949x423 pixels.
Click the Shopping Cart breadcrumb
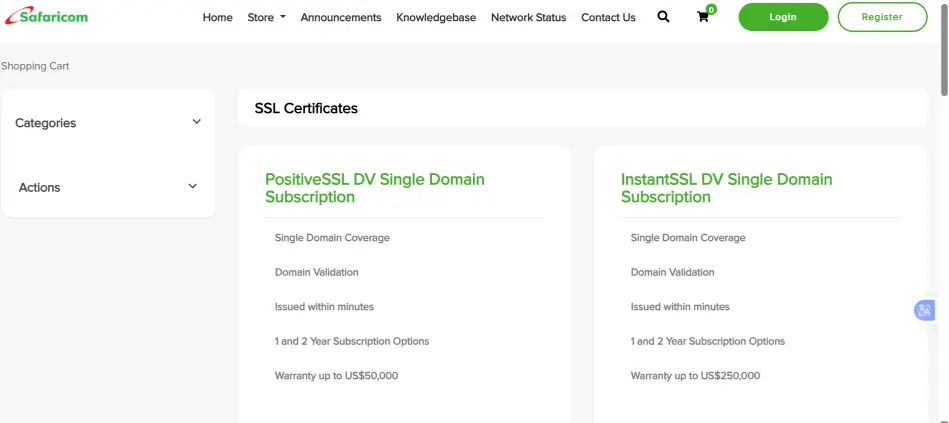[x=35, y=66]
